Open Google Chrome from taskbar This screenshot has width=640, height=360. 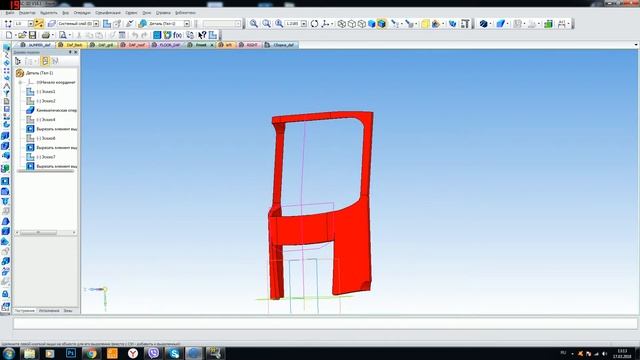(x=91, y=353)
